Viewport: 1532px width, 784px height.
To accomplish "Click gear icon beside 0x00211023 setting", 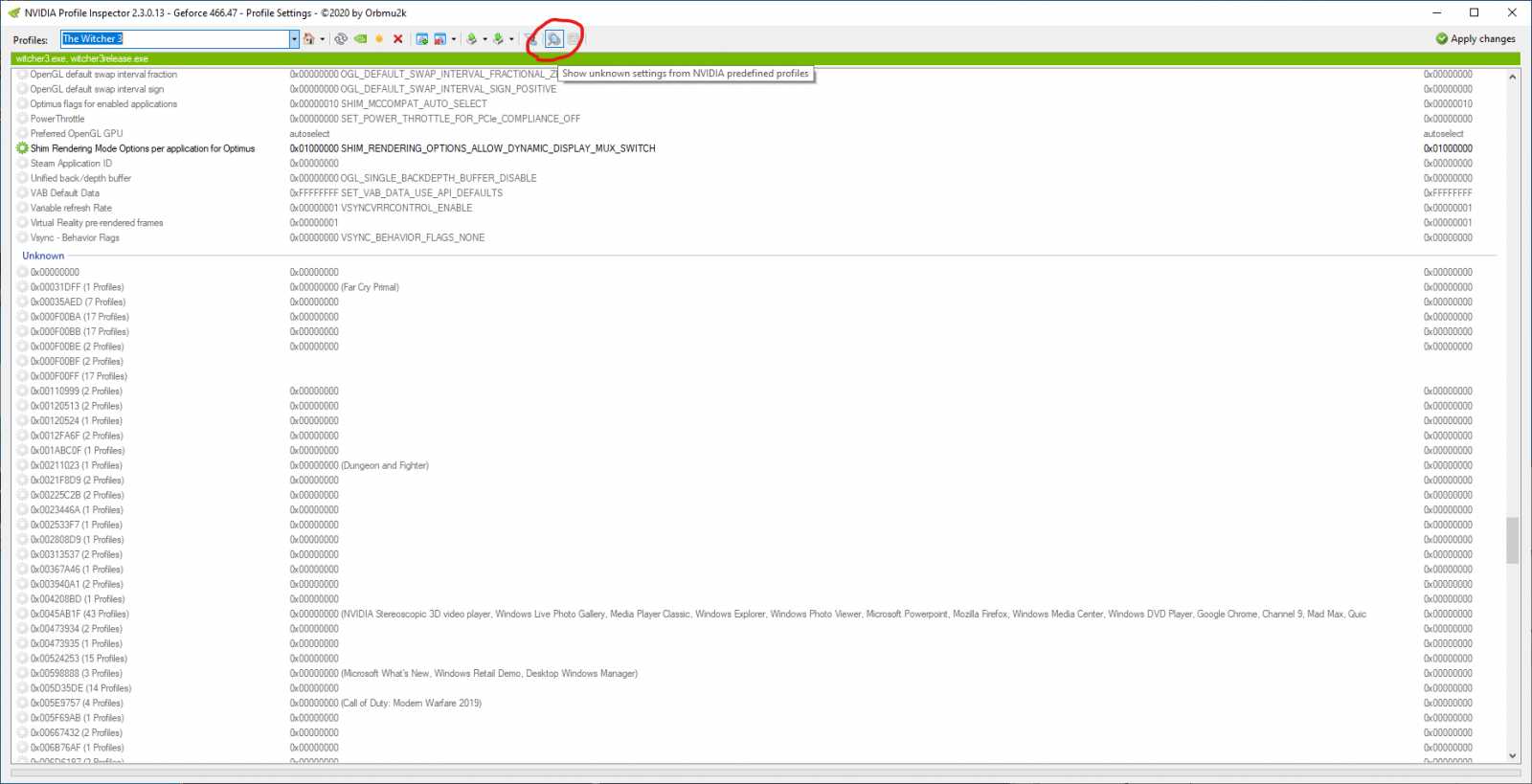I will click(22, 465).
